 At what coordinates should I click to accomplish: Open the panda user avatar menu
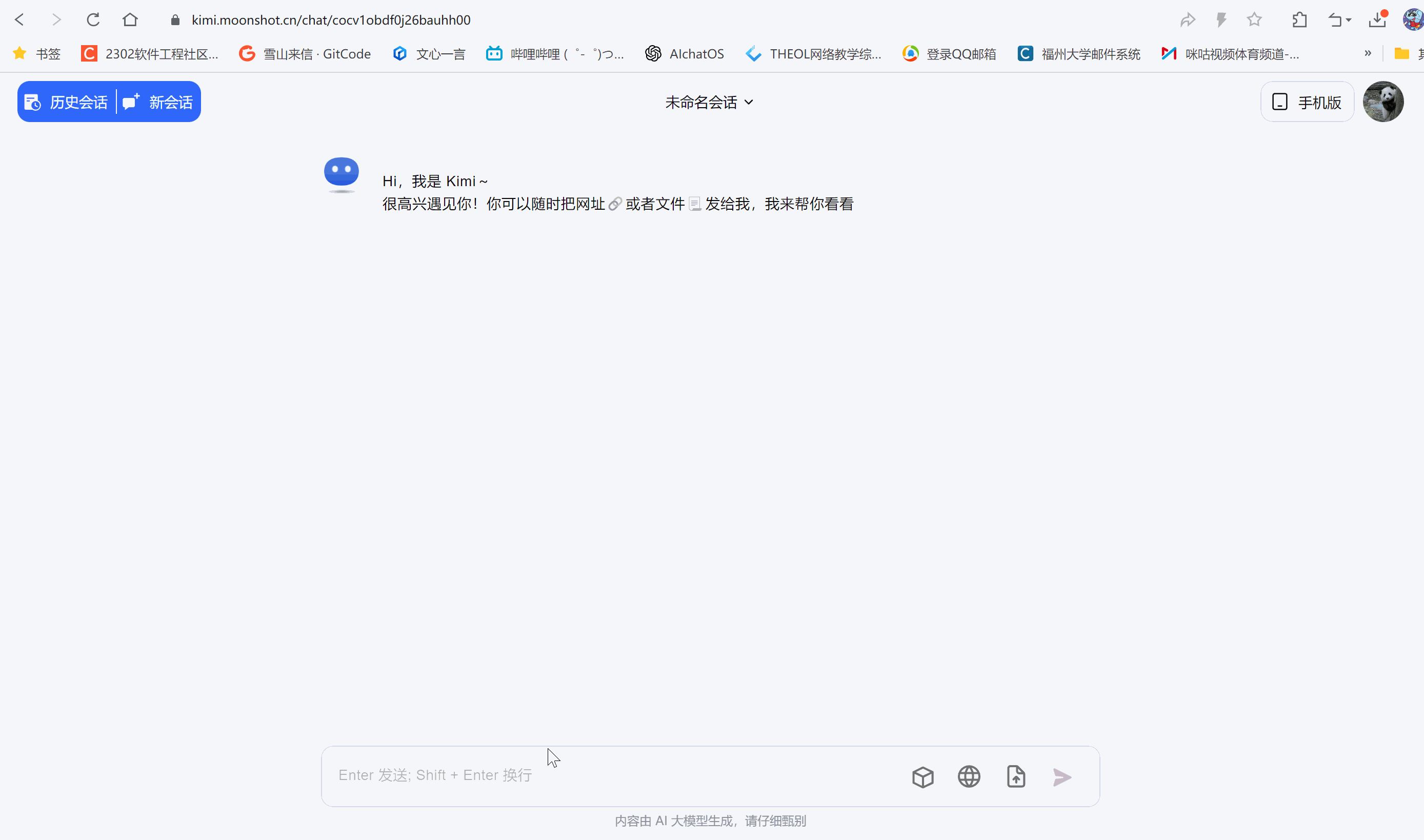[x=1383, y=102]
